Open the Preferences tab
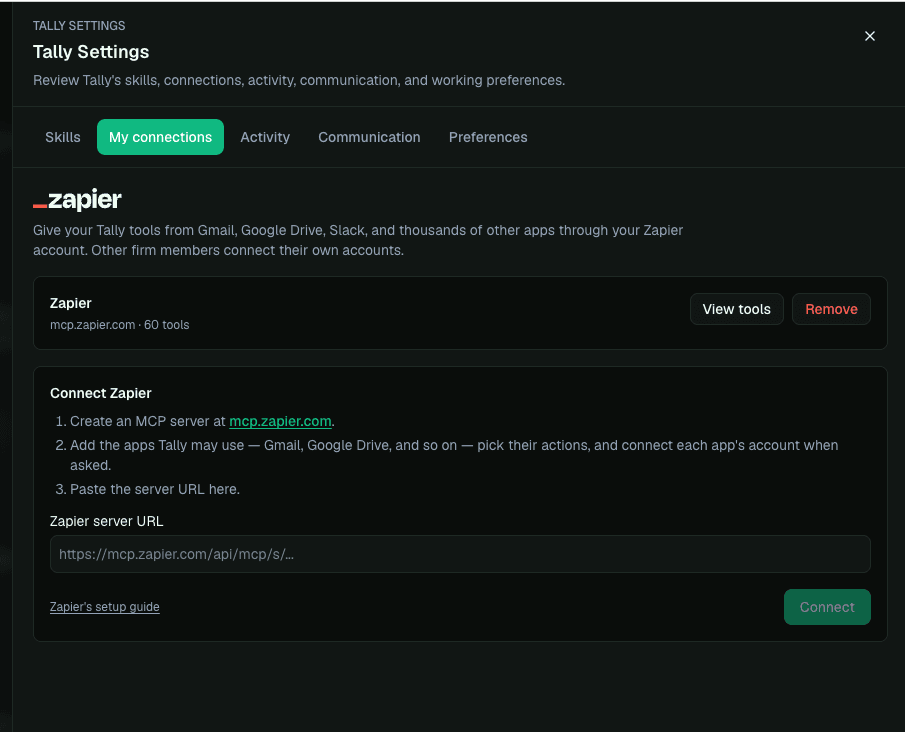This screenshot has height=732, width=905. (488, 137)
